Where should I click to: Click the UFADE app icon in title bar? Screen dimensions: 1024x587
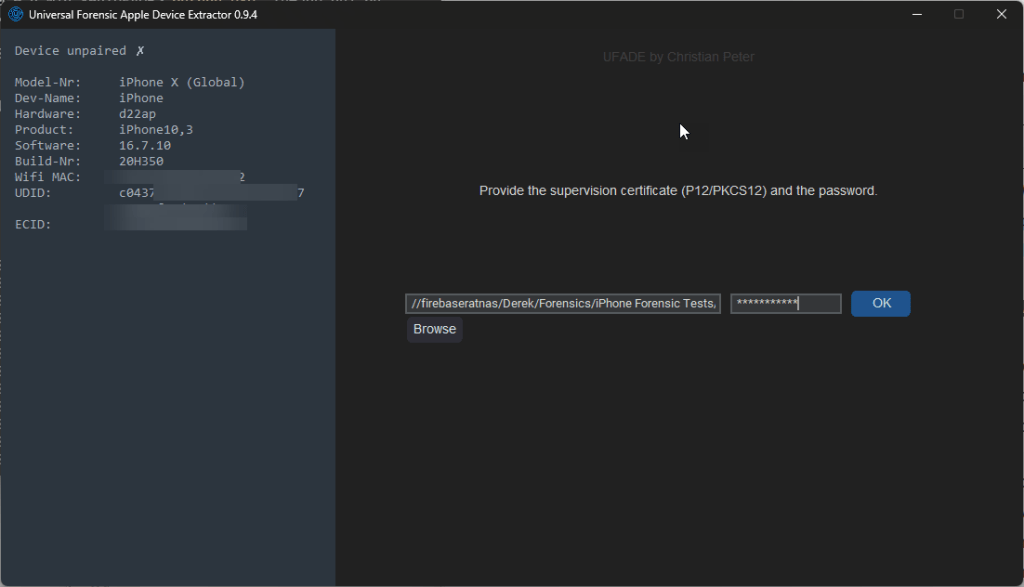[x=15, y=14]
